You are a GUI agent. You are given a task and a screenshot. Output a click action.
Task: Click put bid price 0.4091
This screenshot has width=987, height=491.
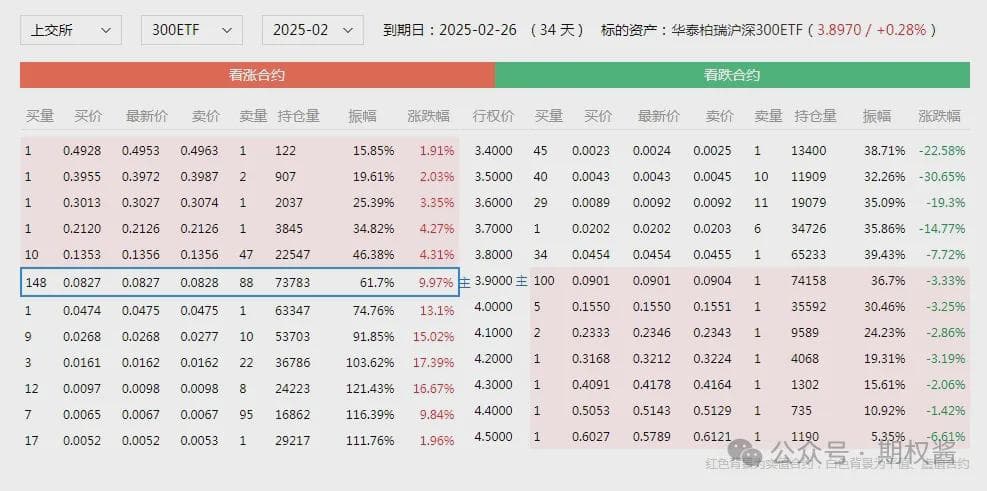[591, 385]
